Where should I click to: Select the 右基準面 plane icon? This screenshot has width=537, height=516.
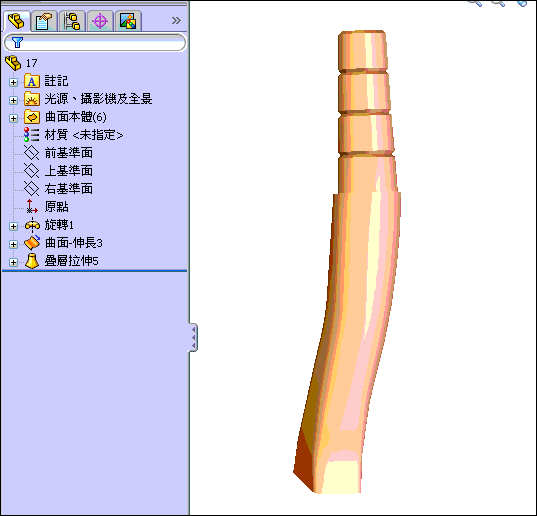click(32, 189)
